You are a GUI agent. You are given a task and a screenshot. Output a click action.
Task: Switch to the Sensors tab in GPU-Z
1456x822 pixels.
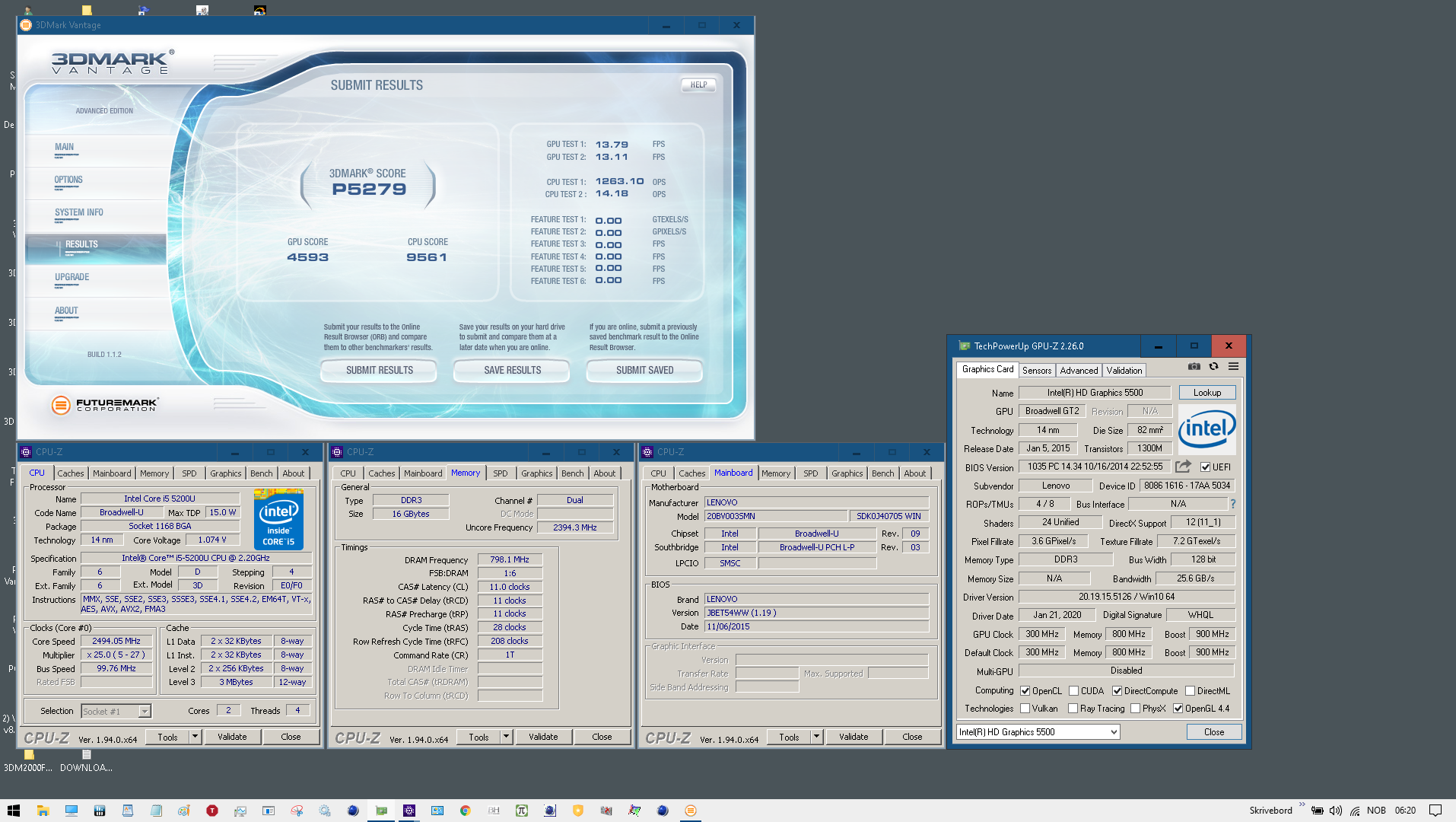1037,370
